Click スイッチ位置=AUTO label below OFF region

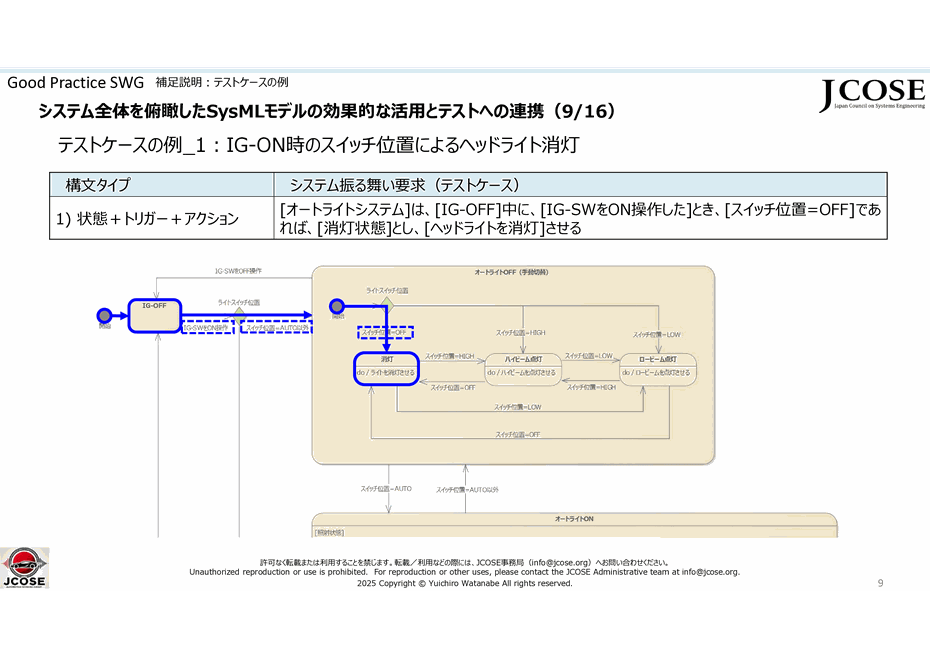coord(386,489)
